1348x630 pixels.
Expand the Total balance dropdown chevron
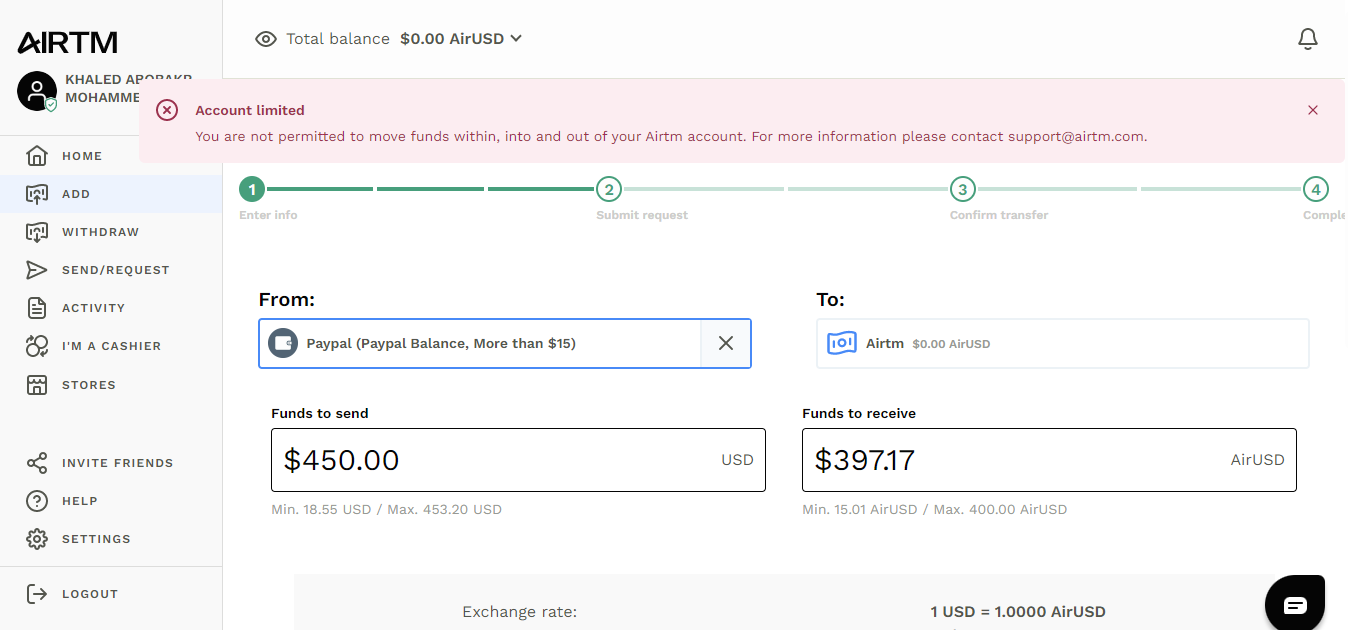click(x=516, y=39)
